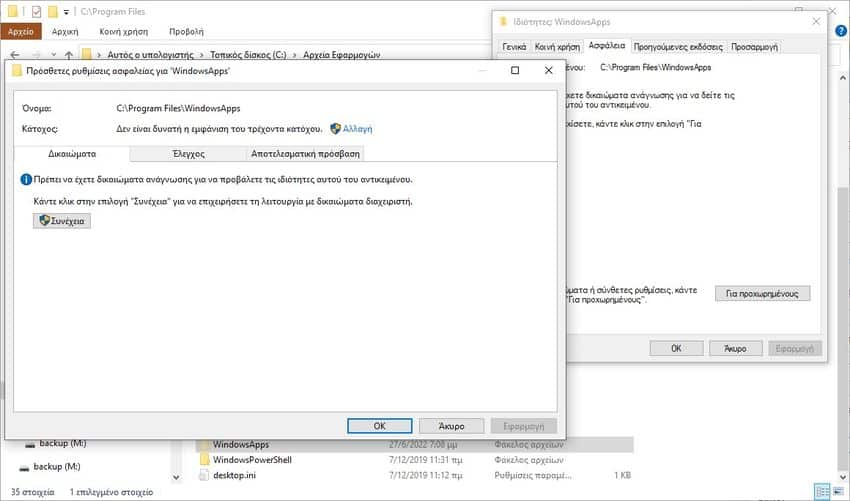Open the Κοινή χρήση ribbon tab

[x=124, y=31]
